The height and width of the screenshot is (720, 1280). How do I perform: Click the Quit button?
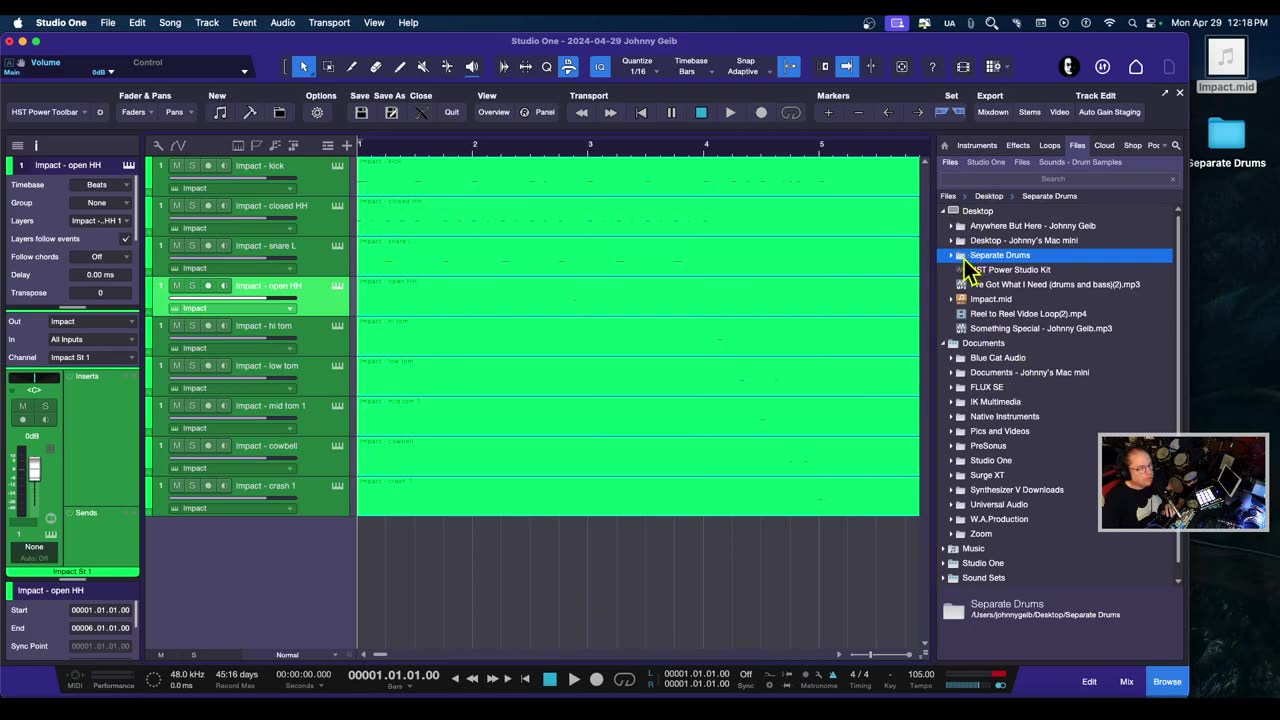pos(452,113)
